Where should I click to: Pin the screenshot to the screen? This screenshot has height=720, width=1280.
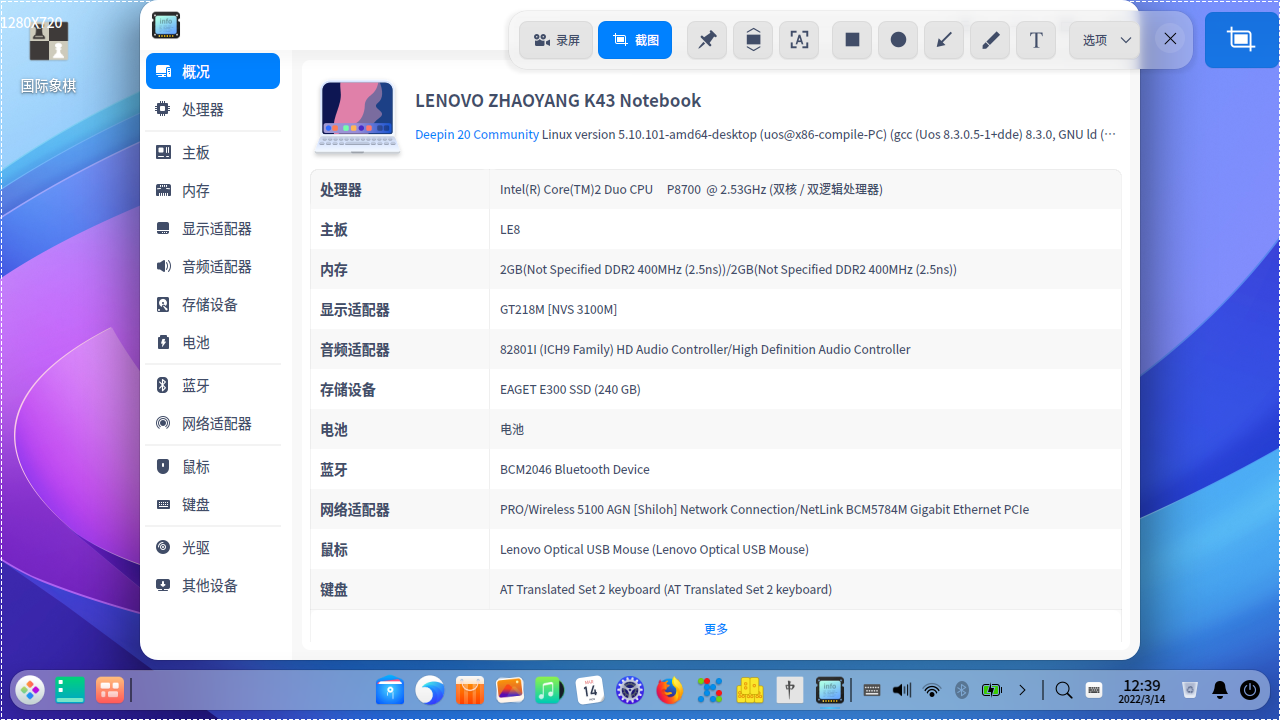point(706,39)
